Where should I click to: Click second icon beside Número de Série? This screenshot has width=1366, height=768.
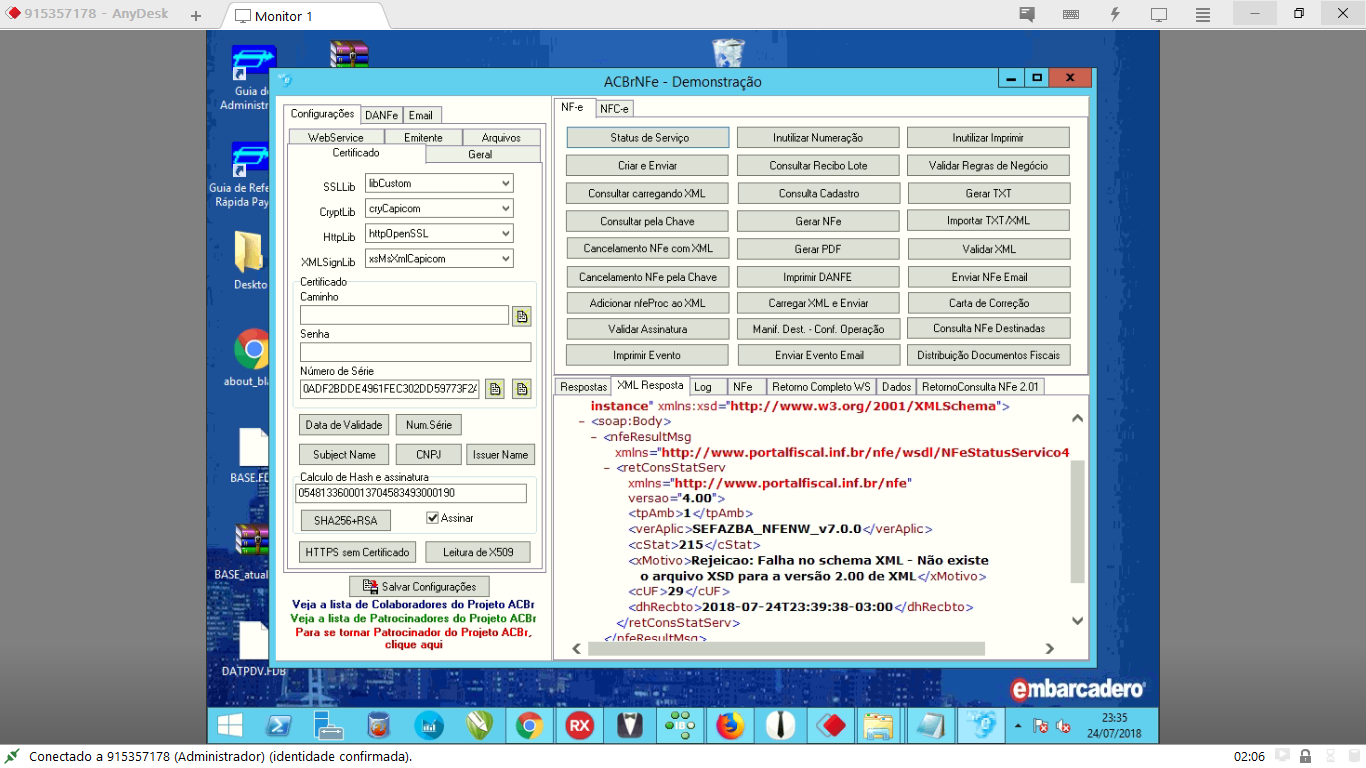[521, 389]
